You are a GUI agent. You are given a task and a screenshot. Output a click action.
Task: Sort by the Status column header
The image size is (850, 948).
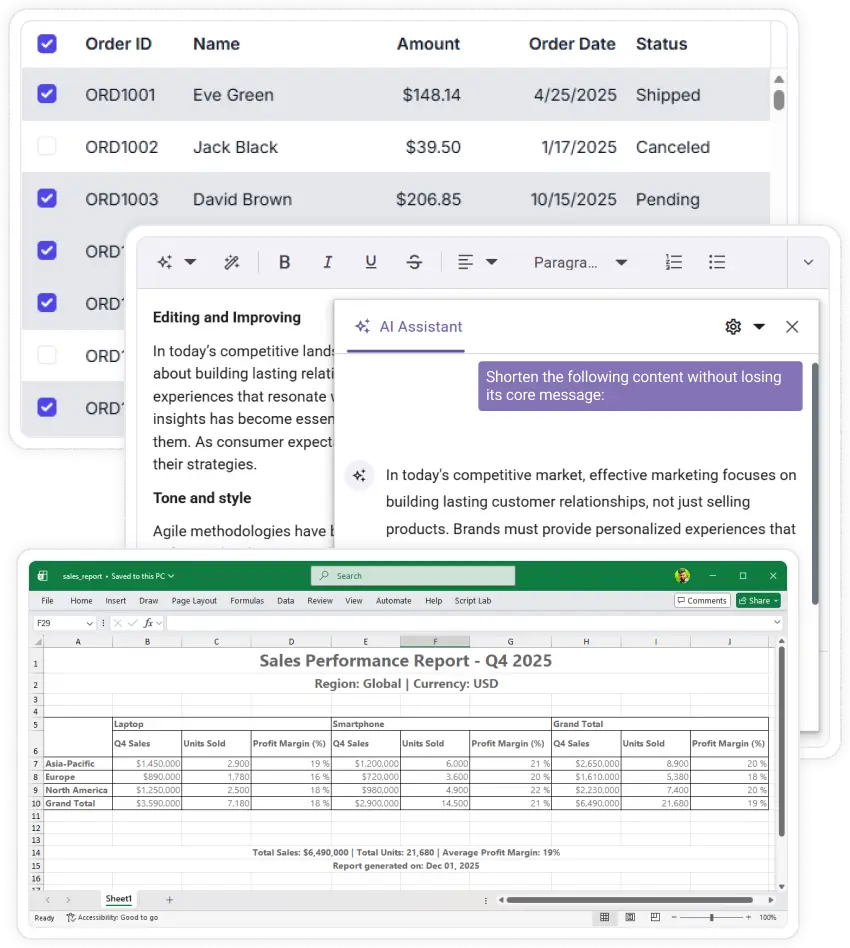[x=661, y=44]
